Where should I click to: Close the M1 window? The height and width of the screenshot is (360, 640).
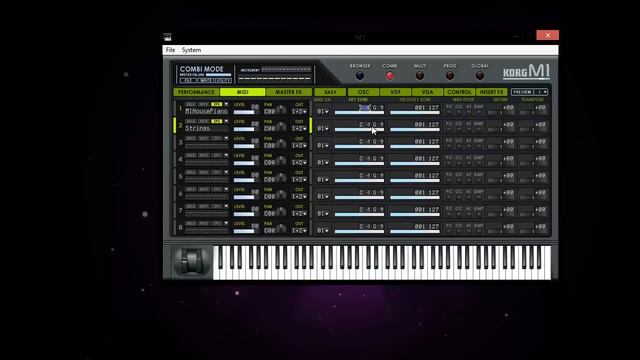548,35
